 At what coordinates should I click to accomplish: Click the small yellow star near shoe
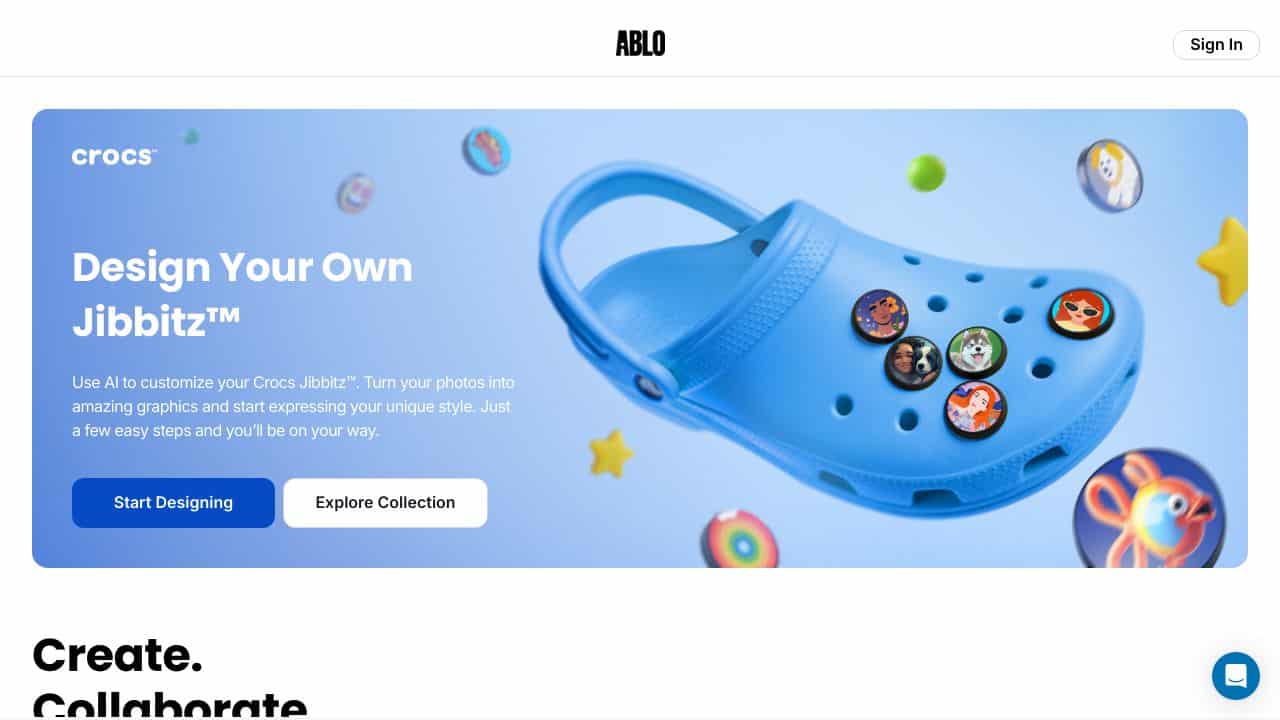610,453
